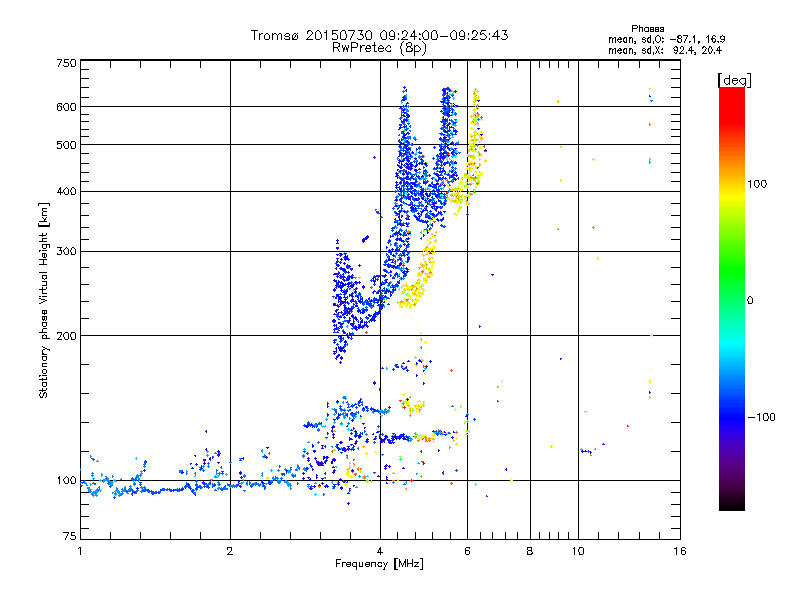
Task: Click the x-axis title "Frequency [MHz]"
Action: pos(379,564)
